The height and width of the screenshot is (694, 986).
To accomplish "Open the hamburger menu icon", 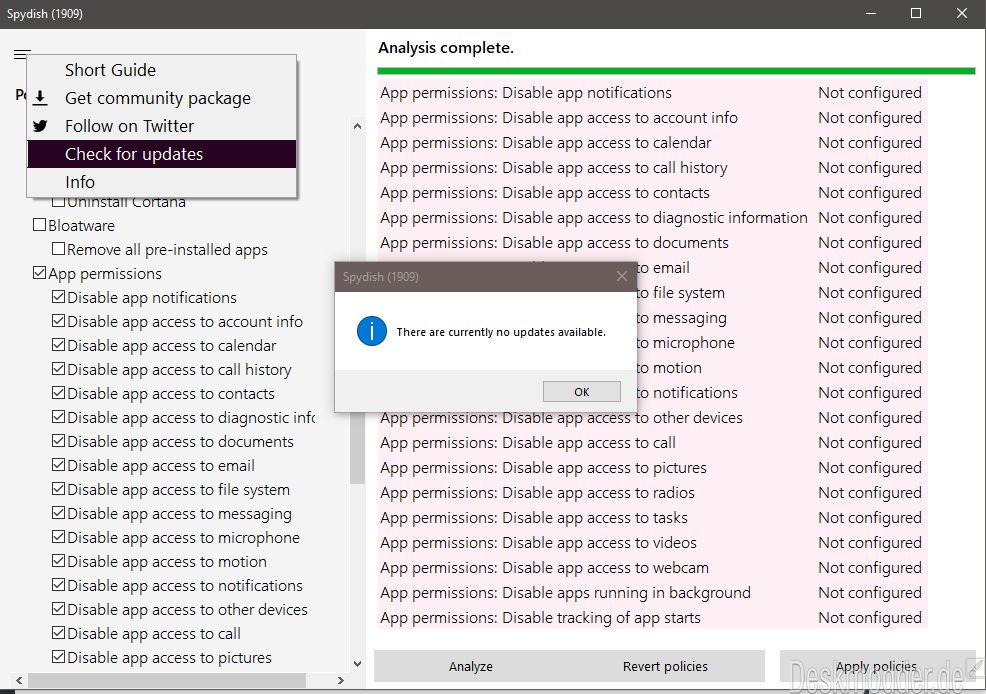I will (22, 54).
